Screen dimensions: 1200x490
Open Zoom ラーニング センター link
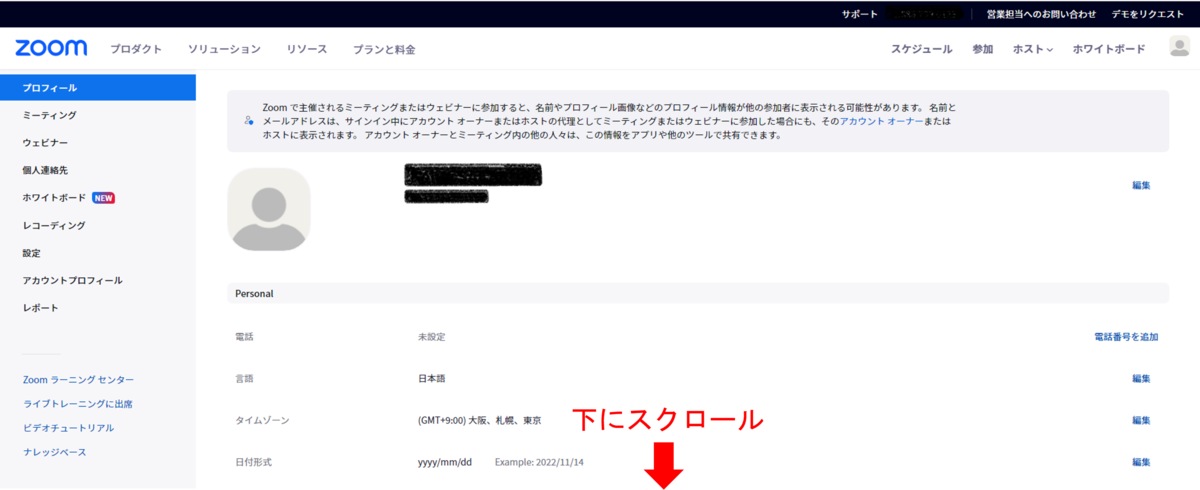(78, 380)
